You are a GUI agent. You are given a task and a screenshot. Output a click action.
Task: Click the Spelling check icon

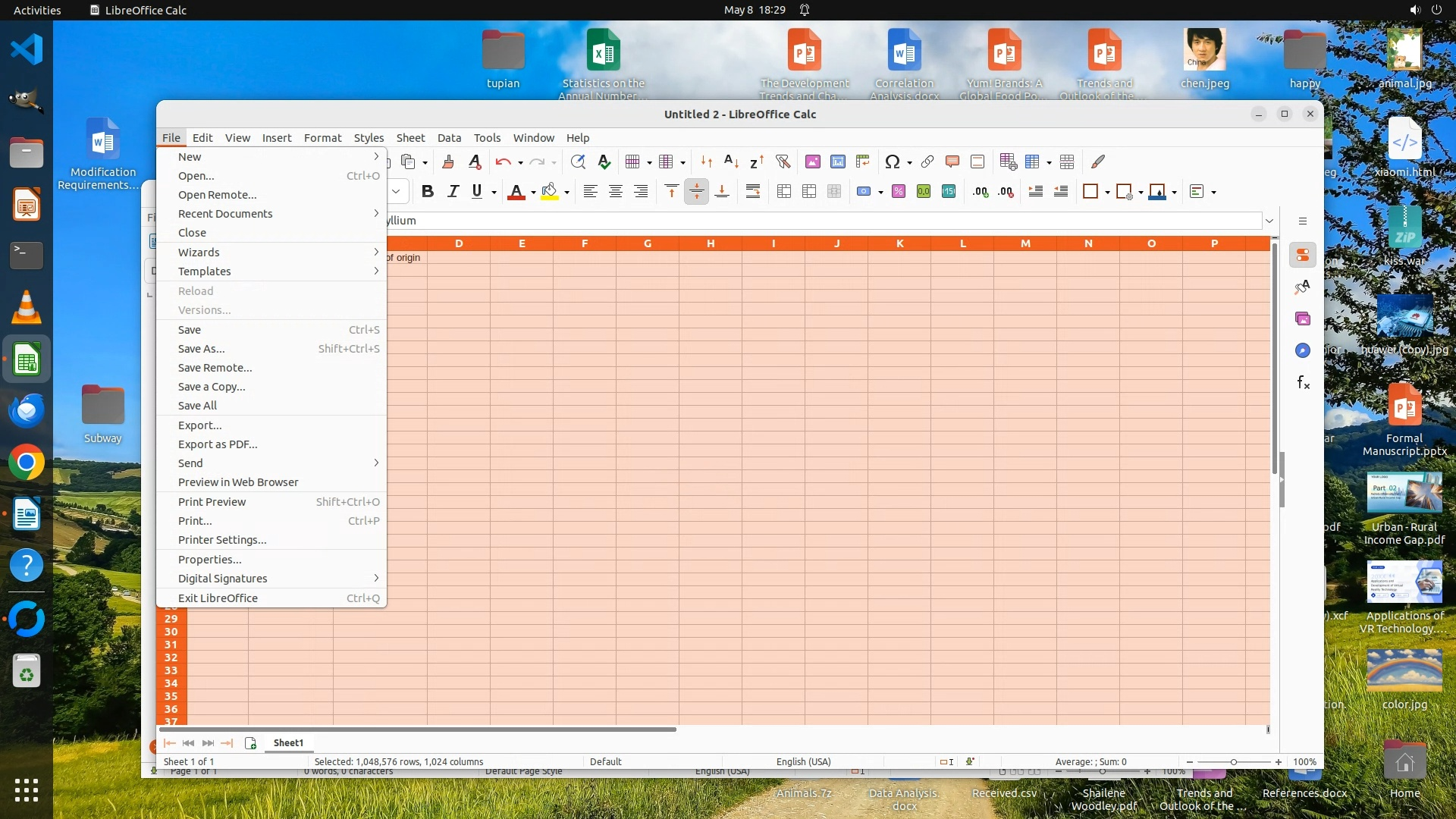tap(604, 162)
